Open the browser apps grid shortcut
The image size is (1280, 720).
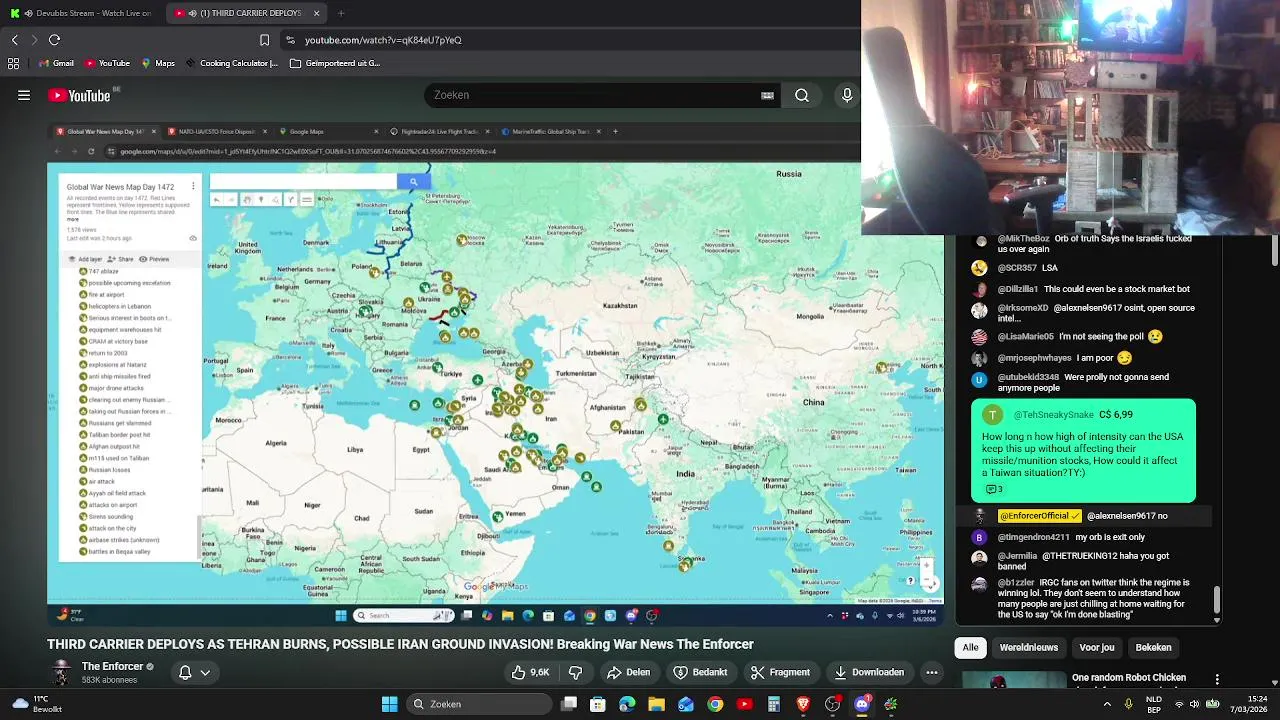(13, 63)
